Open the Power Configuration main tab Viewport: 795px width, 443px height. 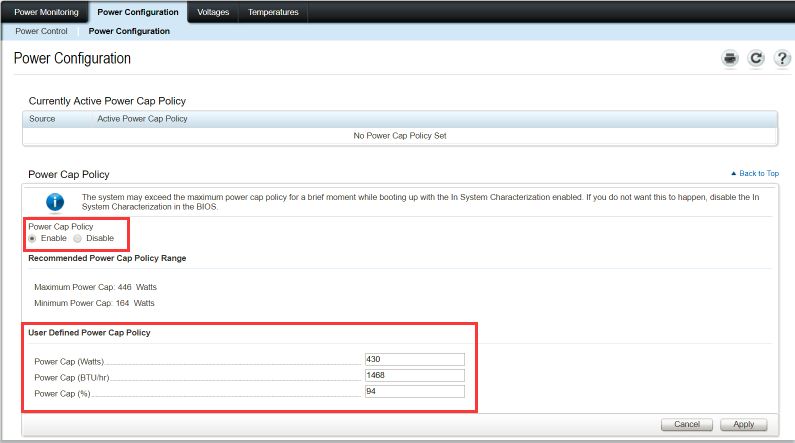138,12
